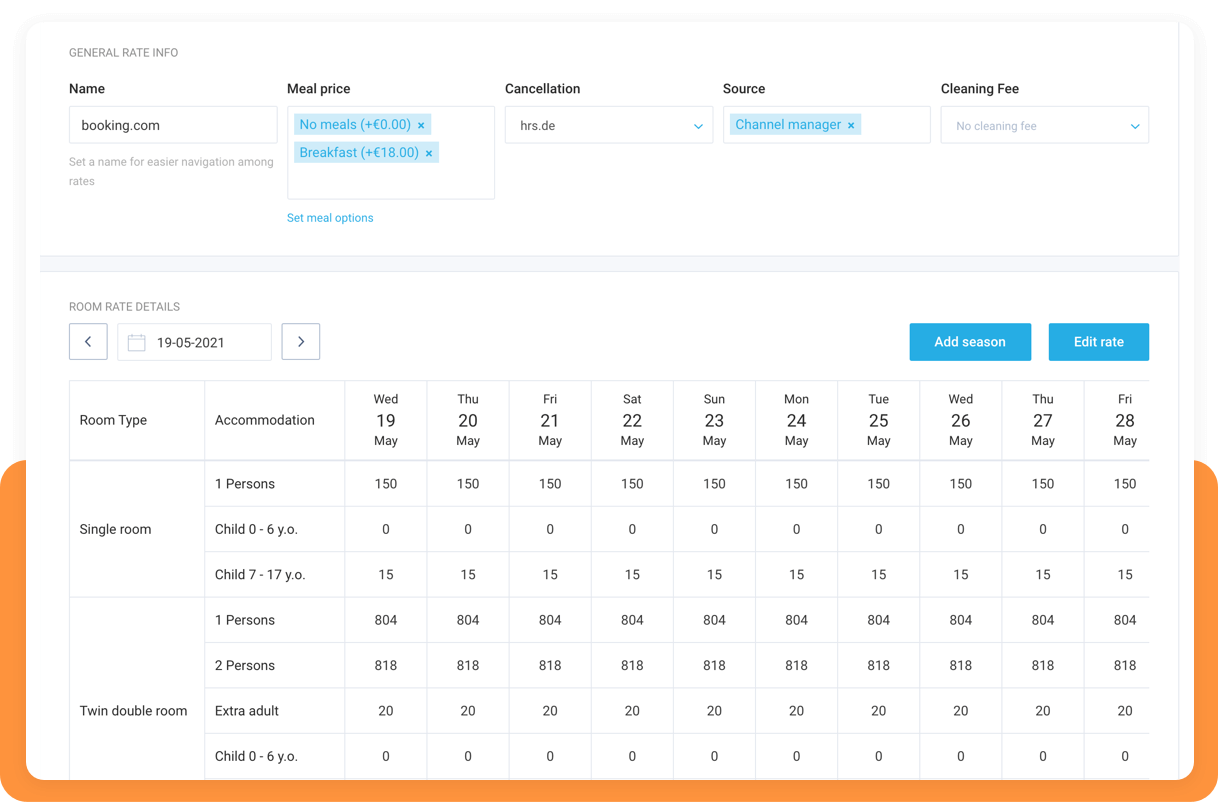Remove the "Breakfast (+€18.00)" meal tag
Viewport: 1218px width, 802px height.
tap(428, 152)
